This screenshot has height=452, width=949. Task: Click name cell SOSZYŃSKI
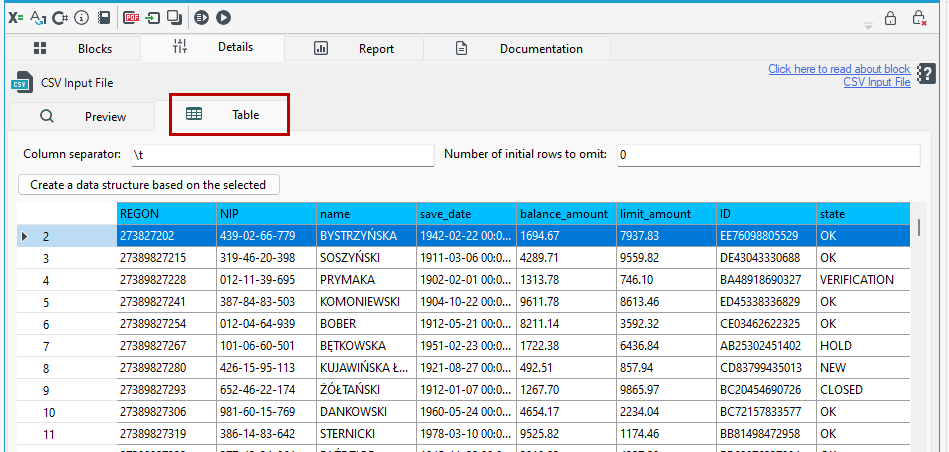click(x=367, y=258)
